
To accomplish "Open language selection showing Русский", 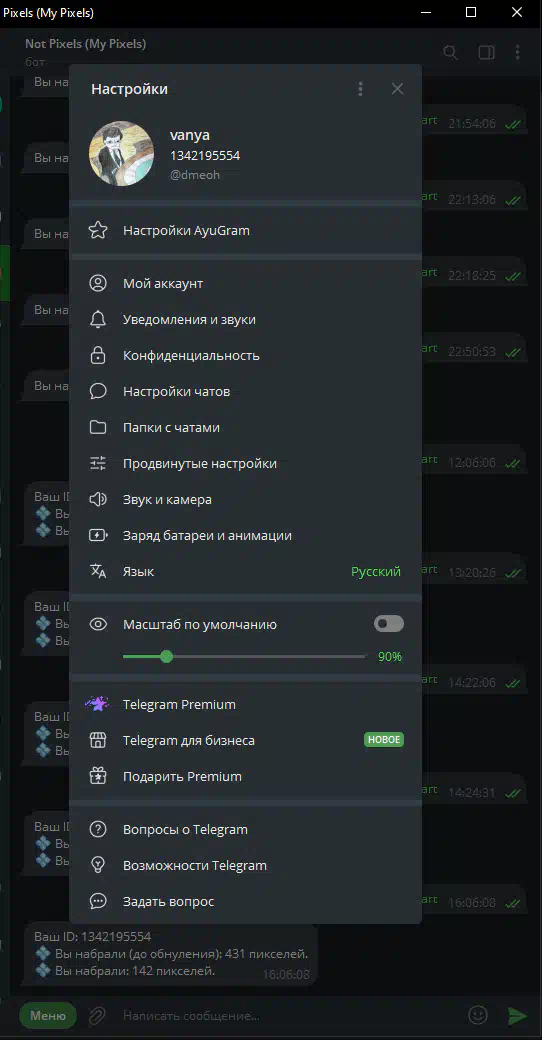I will pyautogui.click(x=245, y=572).
